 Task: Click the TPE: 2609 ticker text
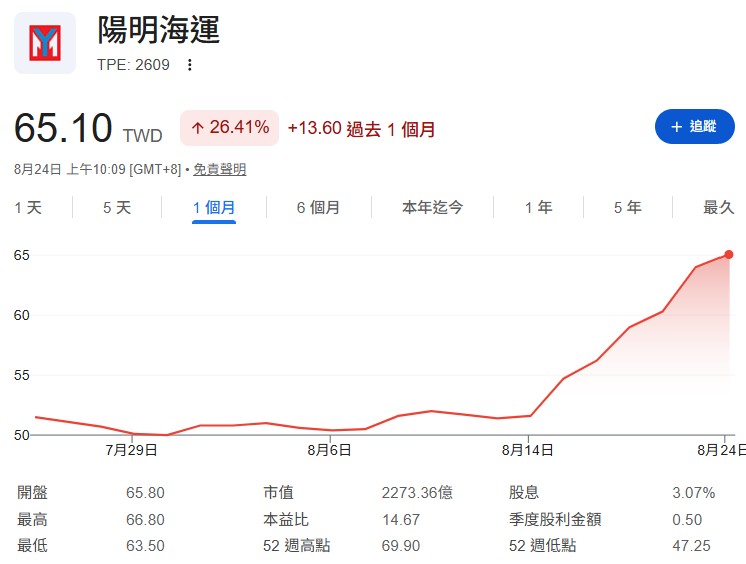tap(133, 65)
